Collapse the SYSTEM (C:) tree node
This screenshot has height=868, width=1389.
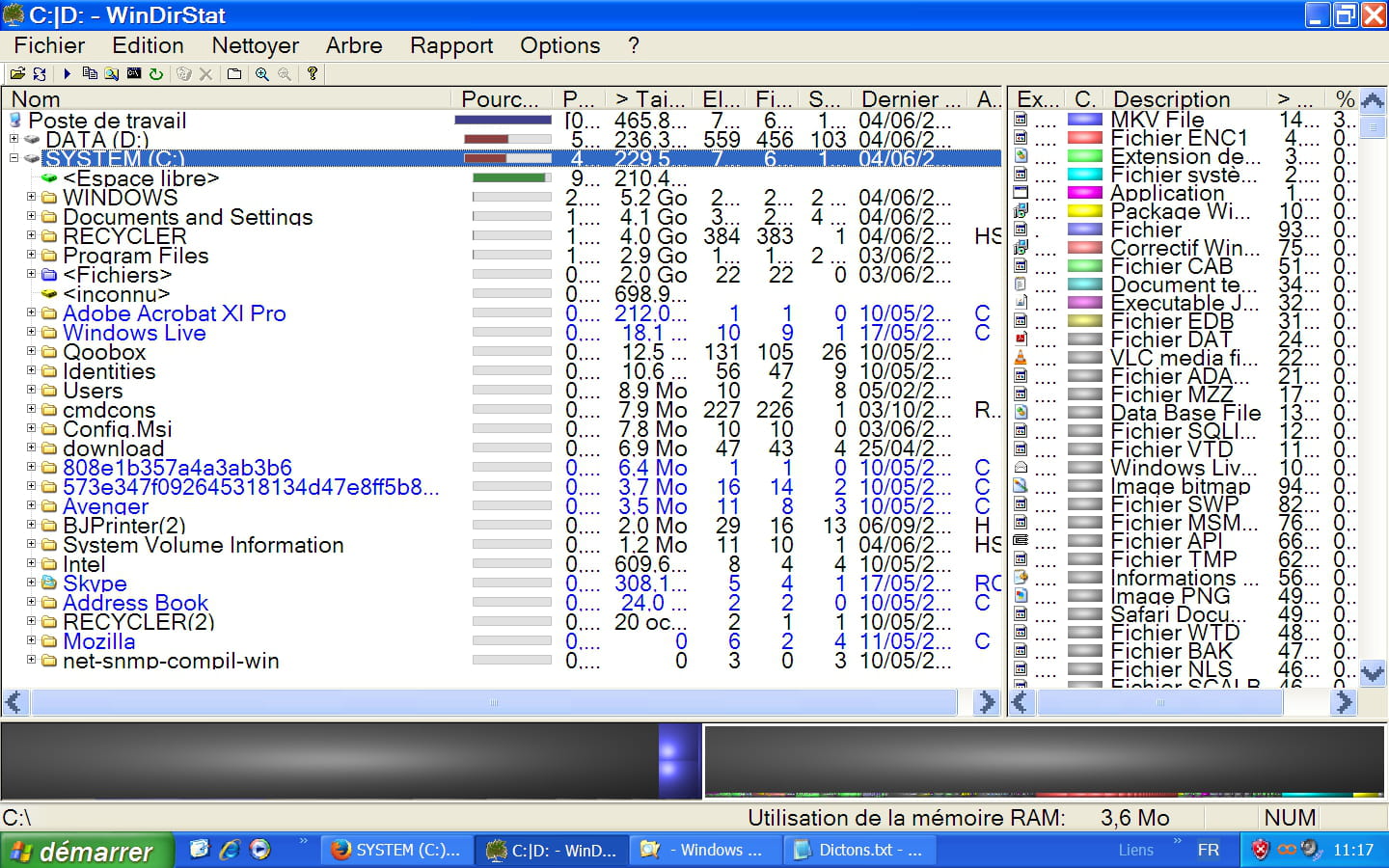tap(14, 158)
